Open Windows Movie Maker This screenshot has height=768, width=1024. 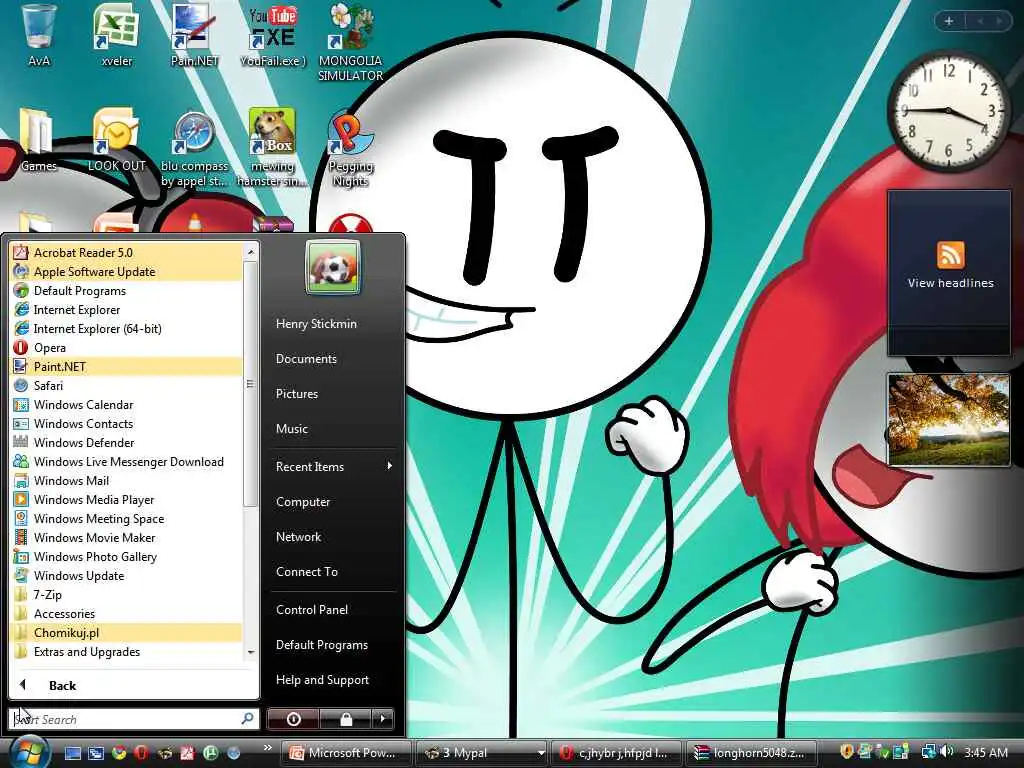tap(127, 537)
